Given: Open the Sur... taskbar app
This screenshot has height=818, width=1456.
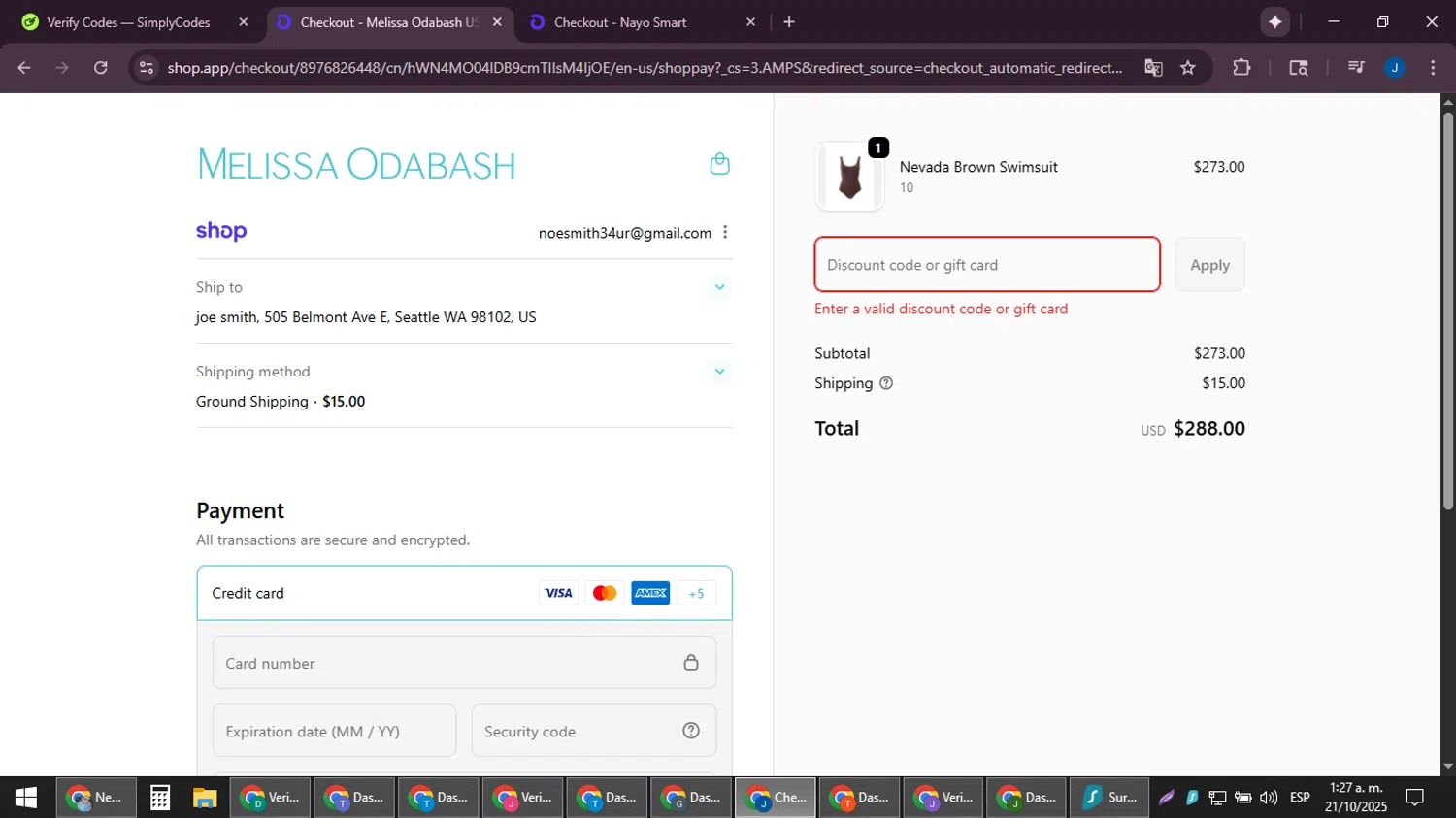Looking at the screenshot, I should (x=1109, y=798).
